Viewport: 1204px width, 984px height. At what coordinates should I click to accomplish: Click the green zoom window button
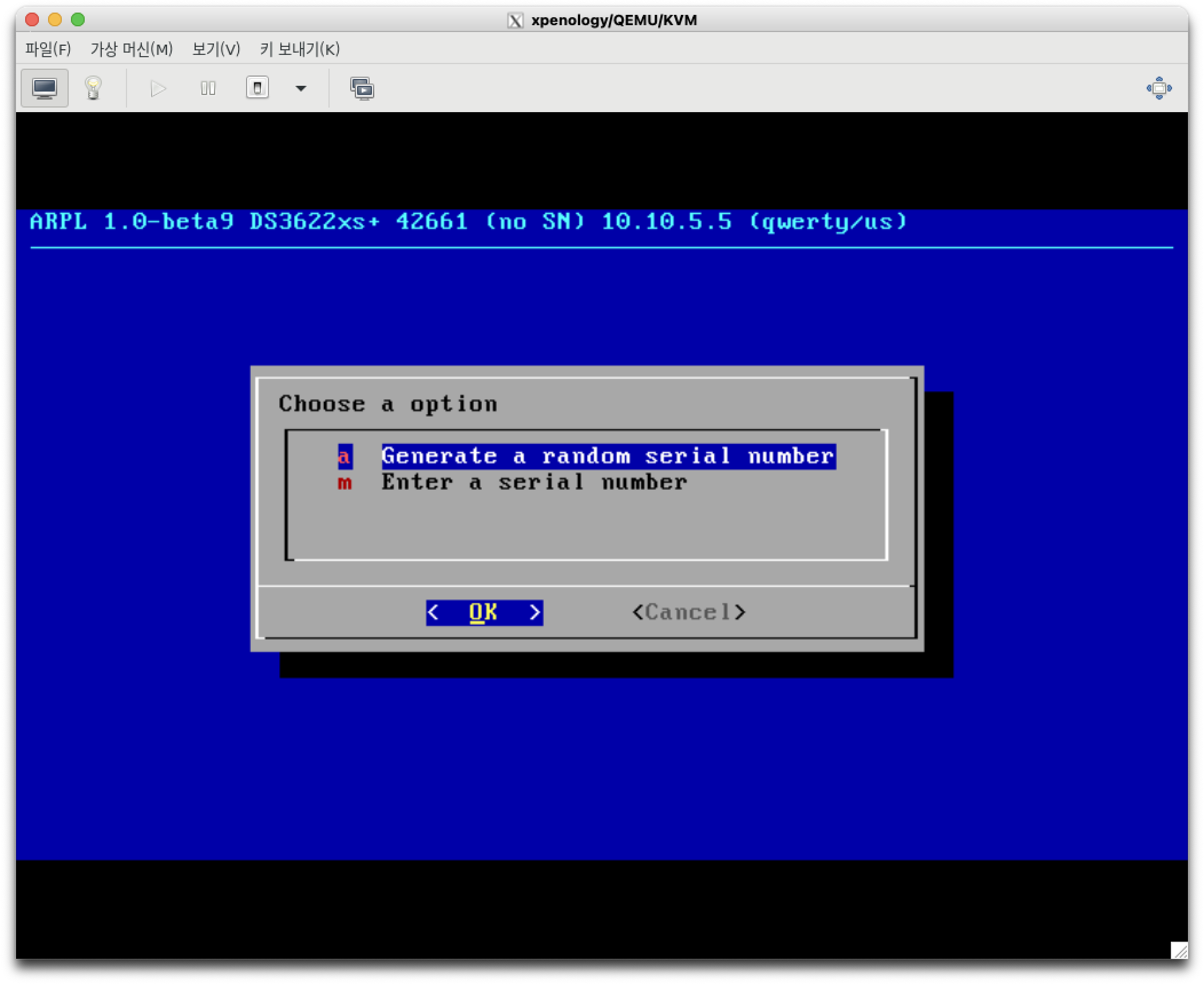click(78, 20)
